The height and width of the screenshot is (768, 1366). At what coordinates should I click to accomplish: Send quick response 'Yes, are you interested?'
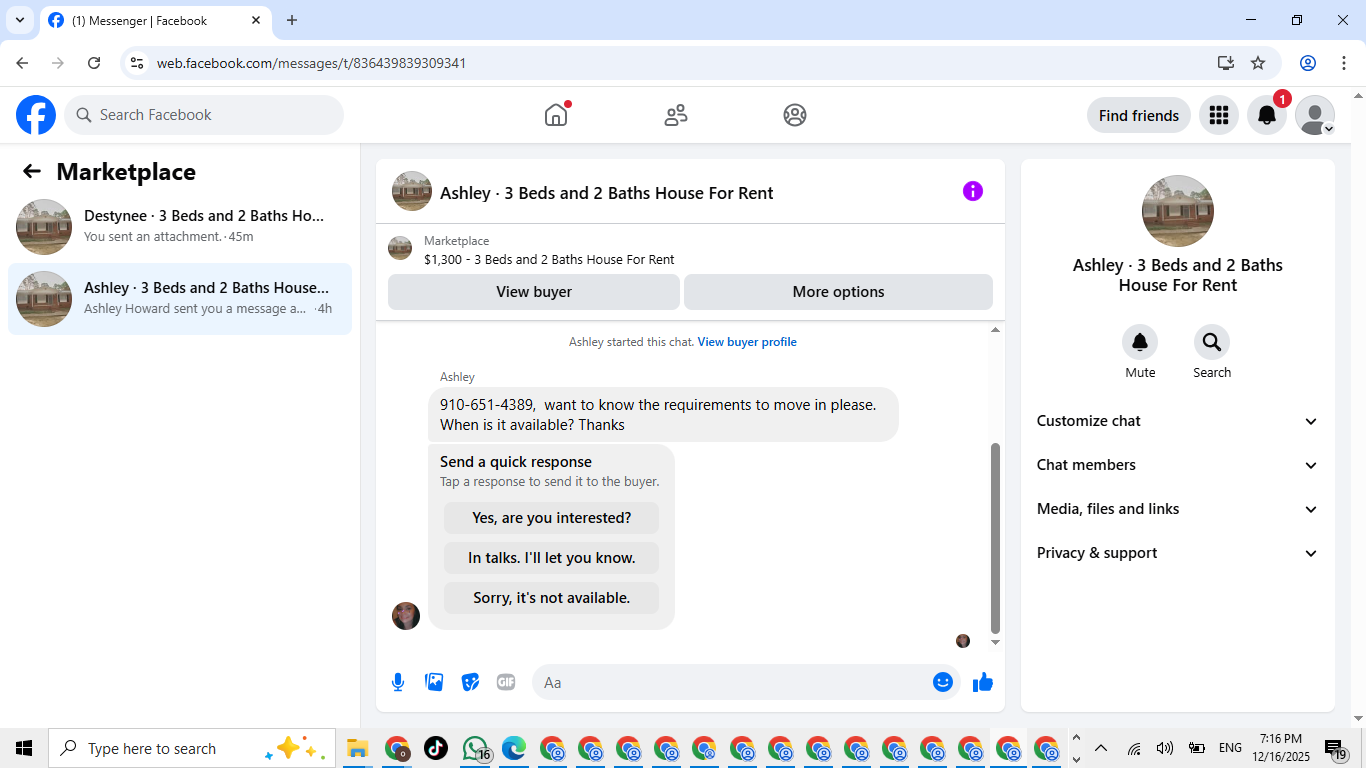pyautogui.click(x=552, y=518)
